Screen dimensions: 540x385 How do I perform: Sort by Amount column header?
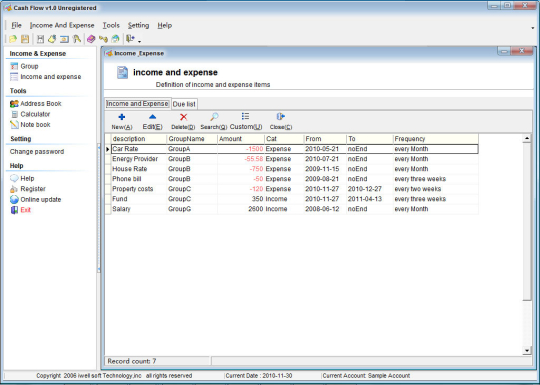pos(241,139)
